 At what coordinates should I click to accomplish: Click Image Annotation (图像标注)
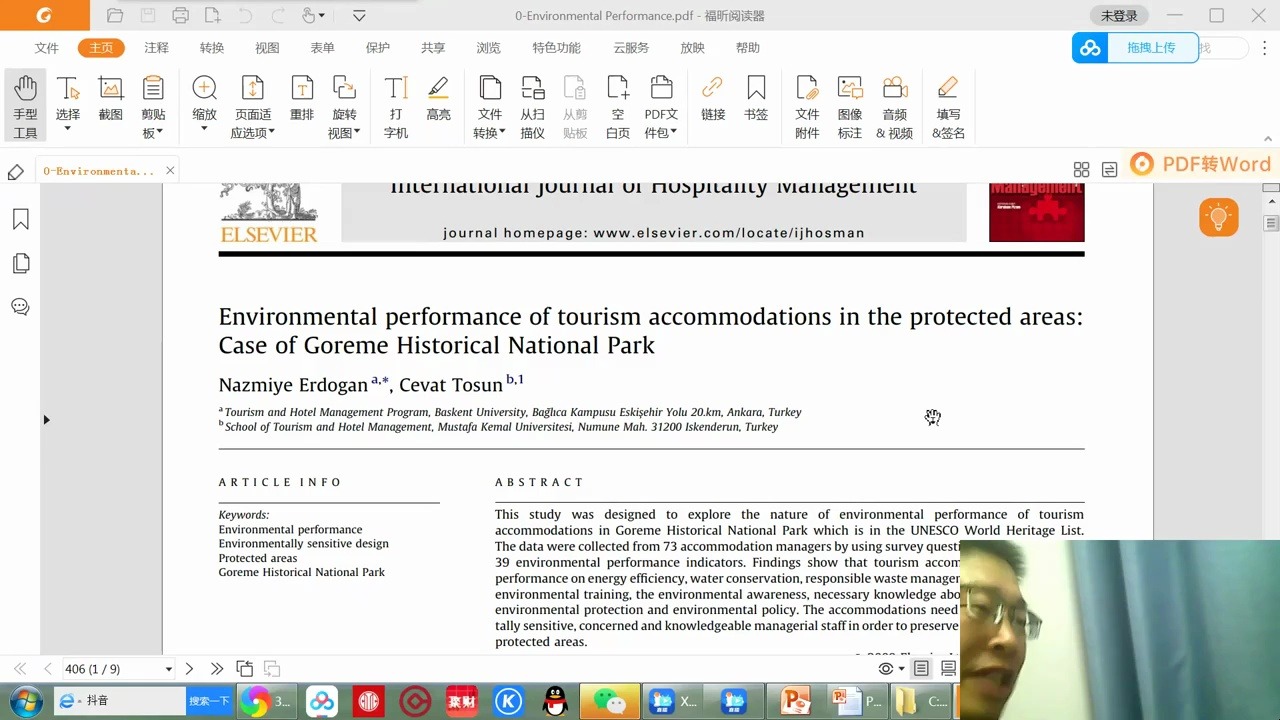click(x=850, y=106)
